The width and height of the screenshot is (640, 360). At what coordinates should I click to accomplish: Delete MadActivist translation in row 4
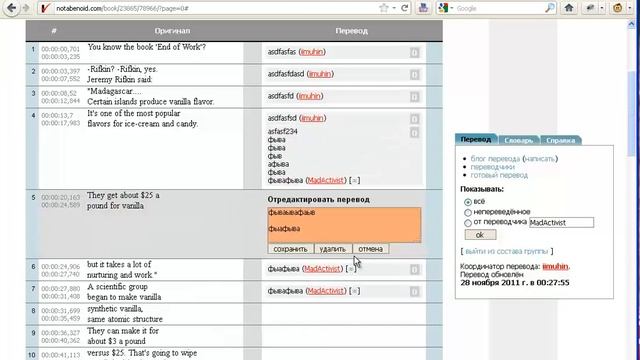pos(355,180)
